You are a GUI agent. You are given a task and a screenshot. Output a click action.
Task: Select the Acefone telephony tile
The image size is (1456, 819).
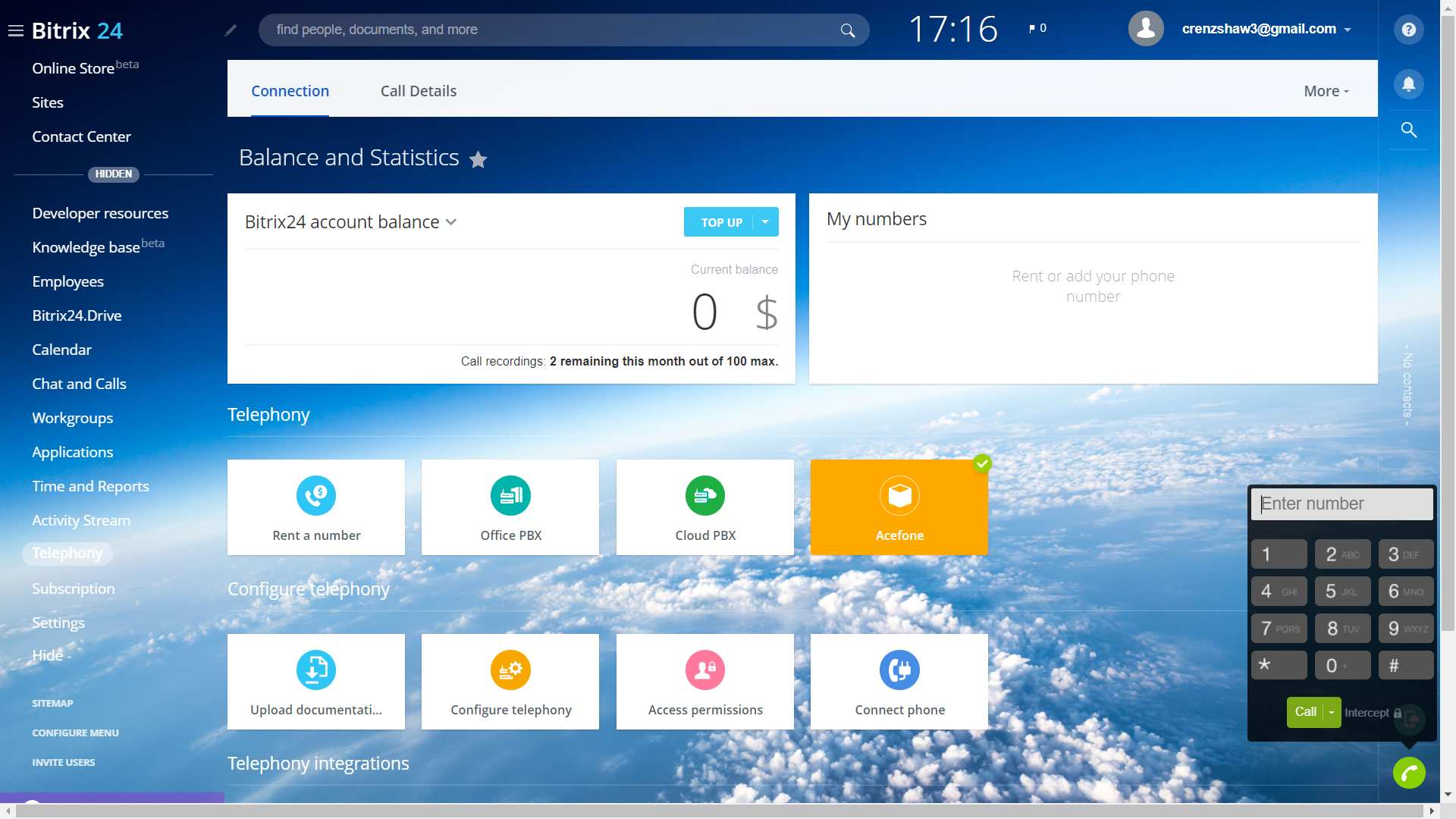[899, 507]
